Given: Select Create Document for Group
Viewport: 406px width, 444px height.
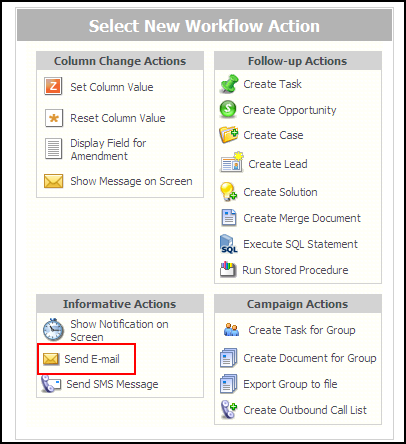Looking at the screenshot, I should (310, 358).
